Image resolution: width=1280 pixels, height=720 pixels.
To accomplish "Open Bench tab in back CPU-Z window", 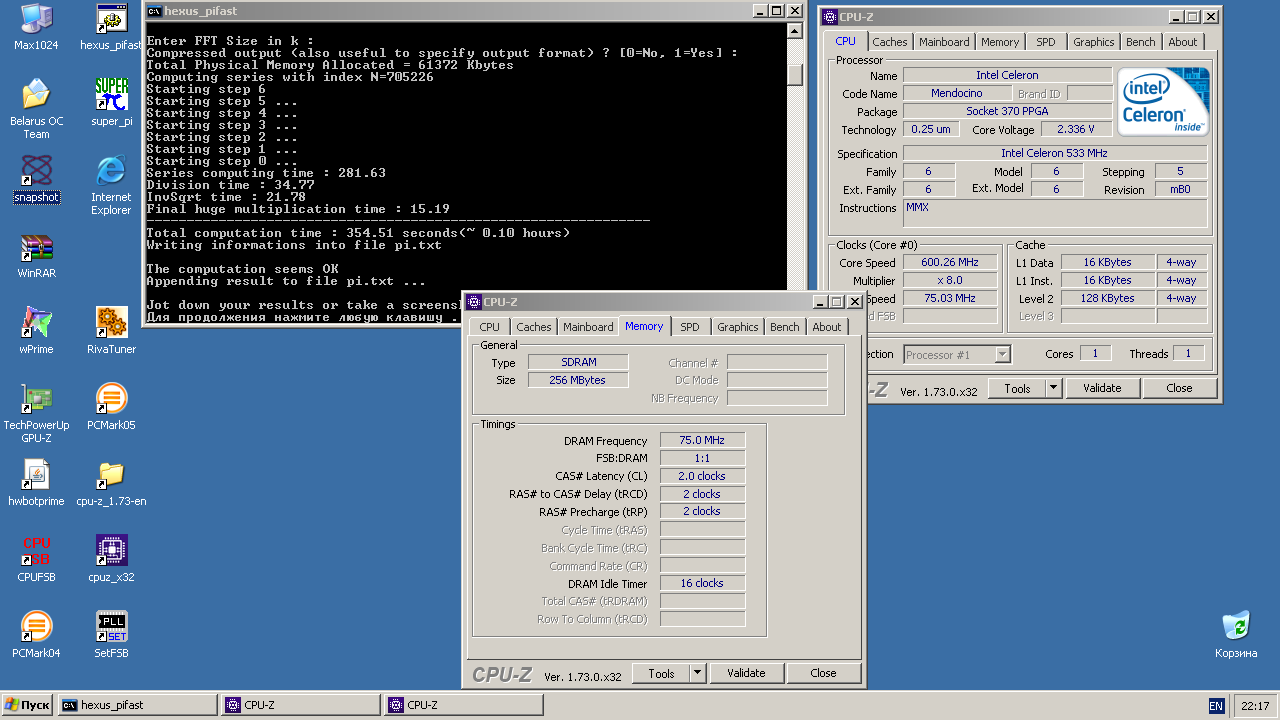I will tap(1141, 42).
